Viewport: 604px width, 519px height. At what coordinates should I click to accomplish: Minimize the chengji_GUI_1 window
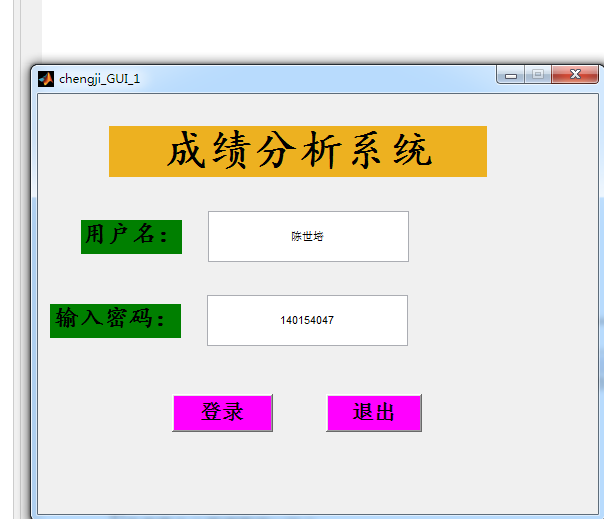pos(510,74)
